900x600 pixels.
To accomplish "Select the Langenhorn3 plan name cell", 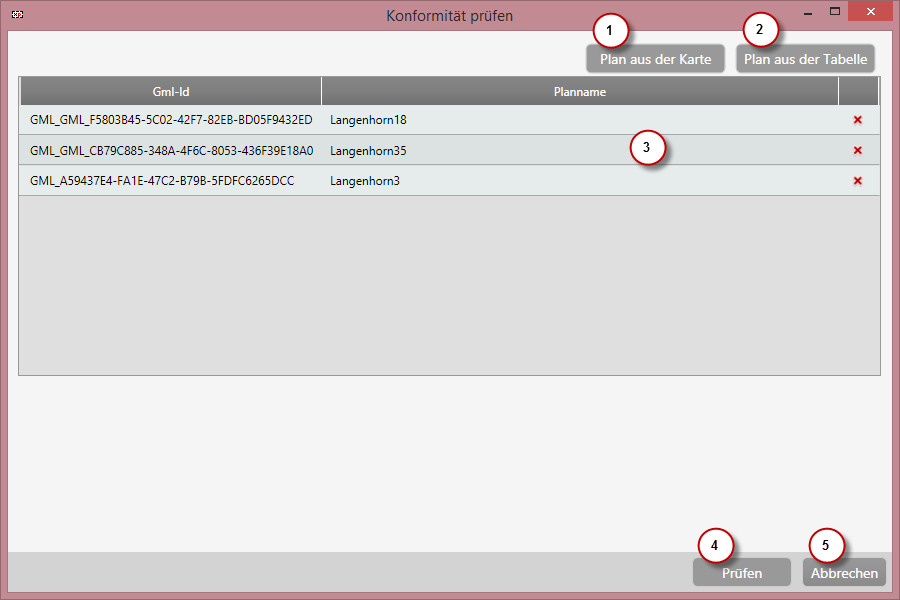I will [365, 181].
